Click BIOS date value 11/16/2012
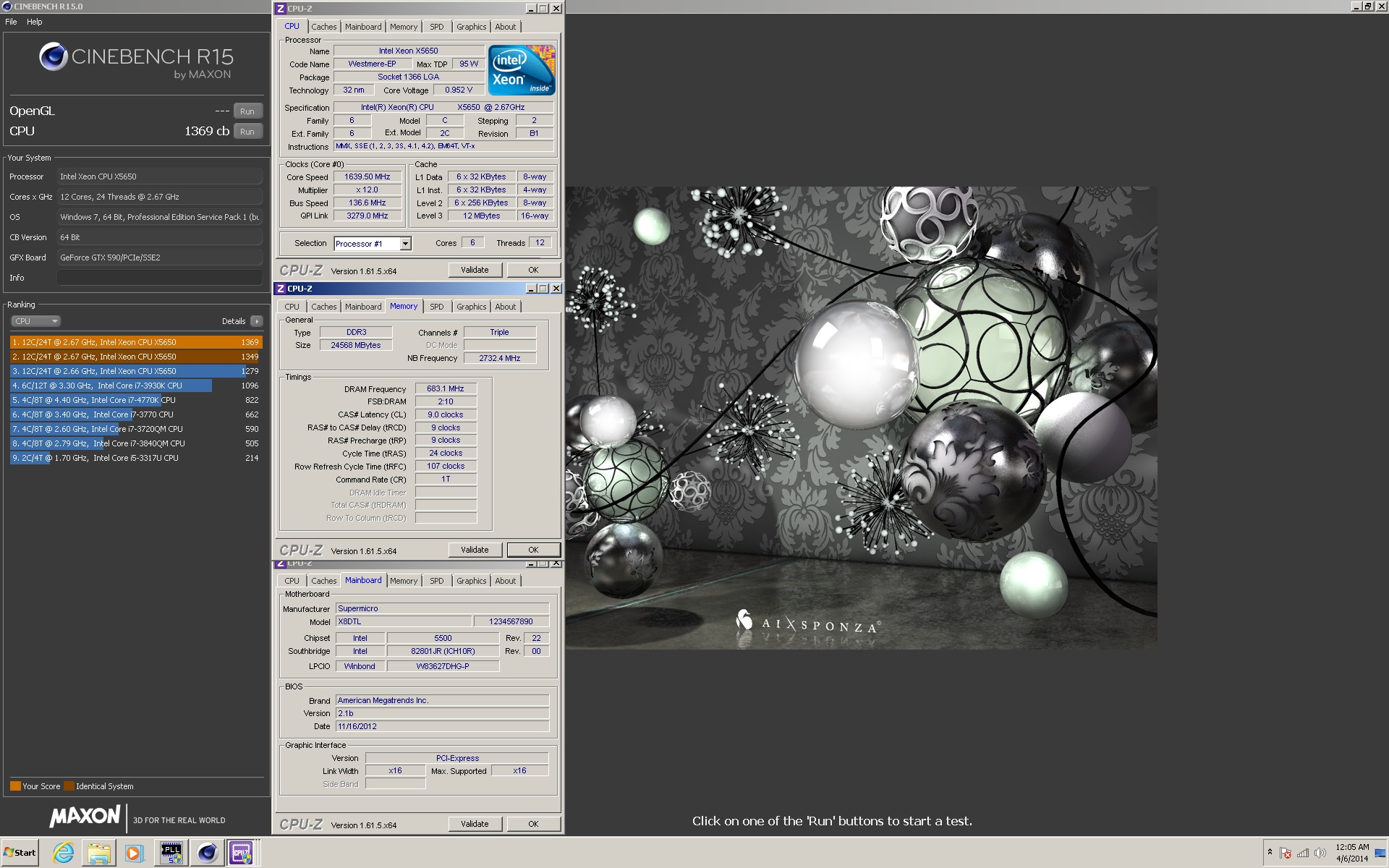The width and height of the screenshot is (1389, 868). tap(442, 726)
